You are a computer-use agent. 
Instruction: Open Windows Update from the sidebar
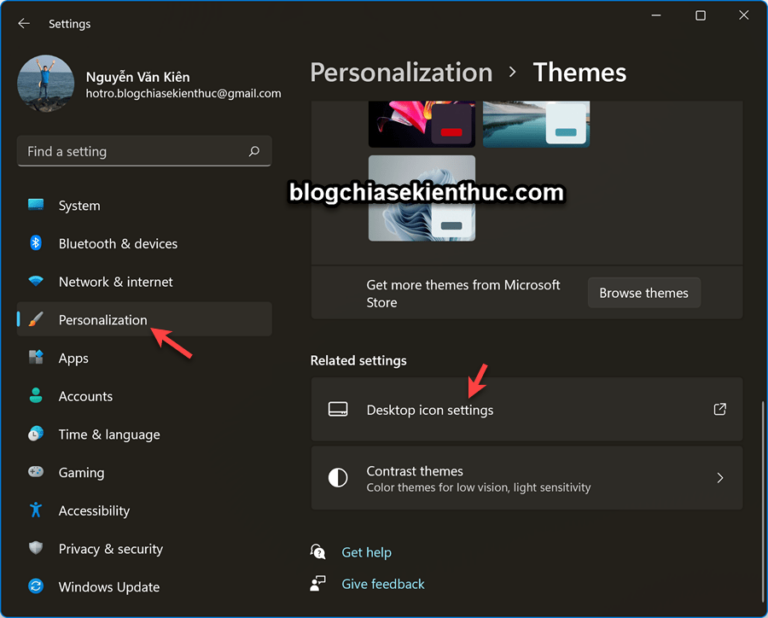[x=108, y=587]
